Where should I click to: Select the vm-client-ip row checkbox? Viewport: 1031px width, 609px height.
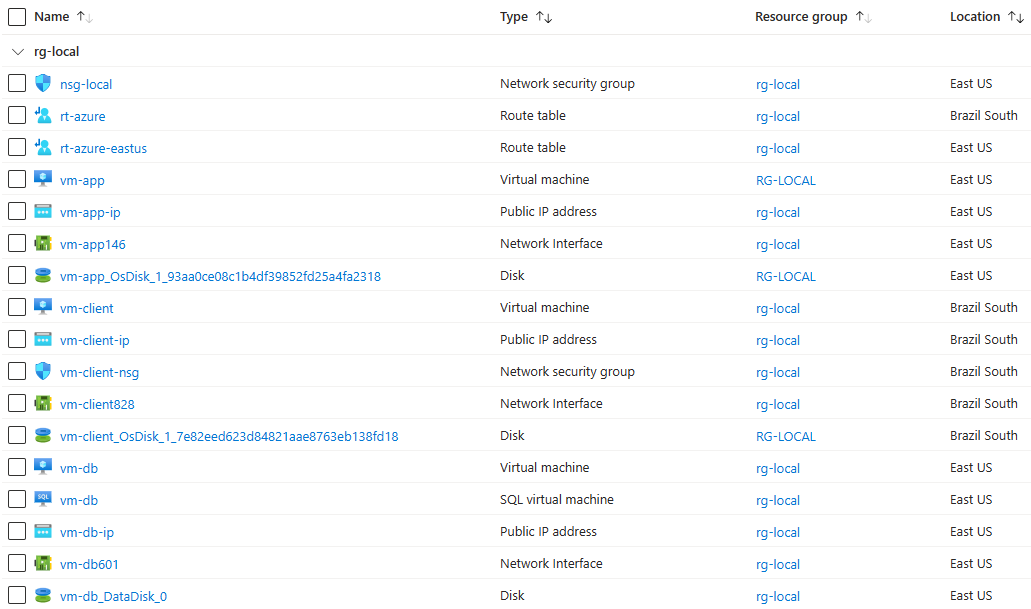coord(17,339)
